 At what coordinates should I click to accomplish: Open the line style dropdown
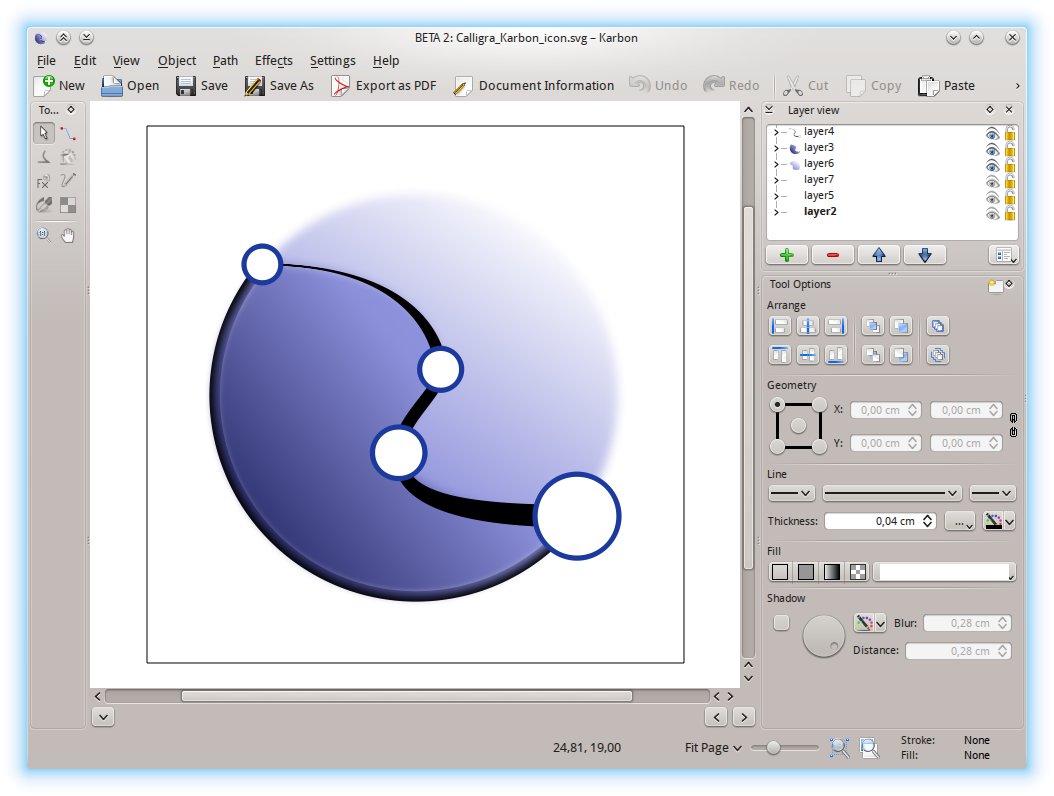pyautogui.click(x=891, y=493)
